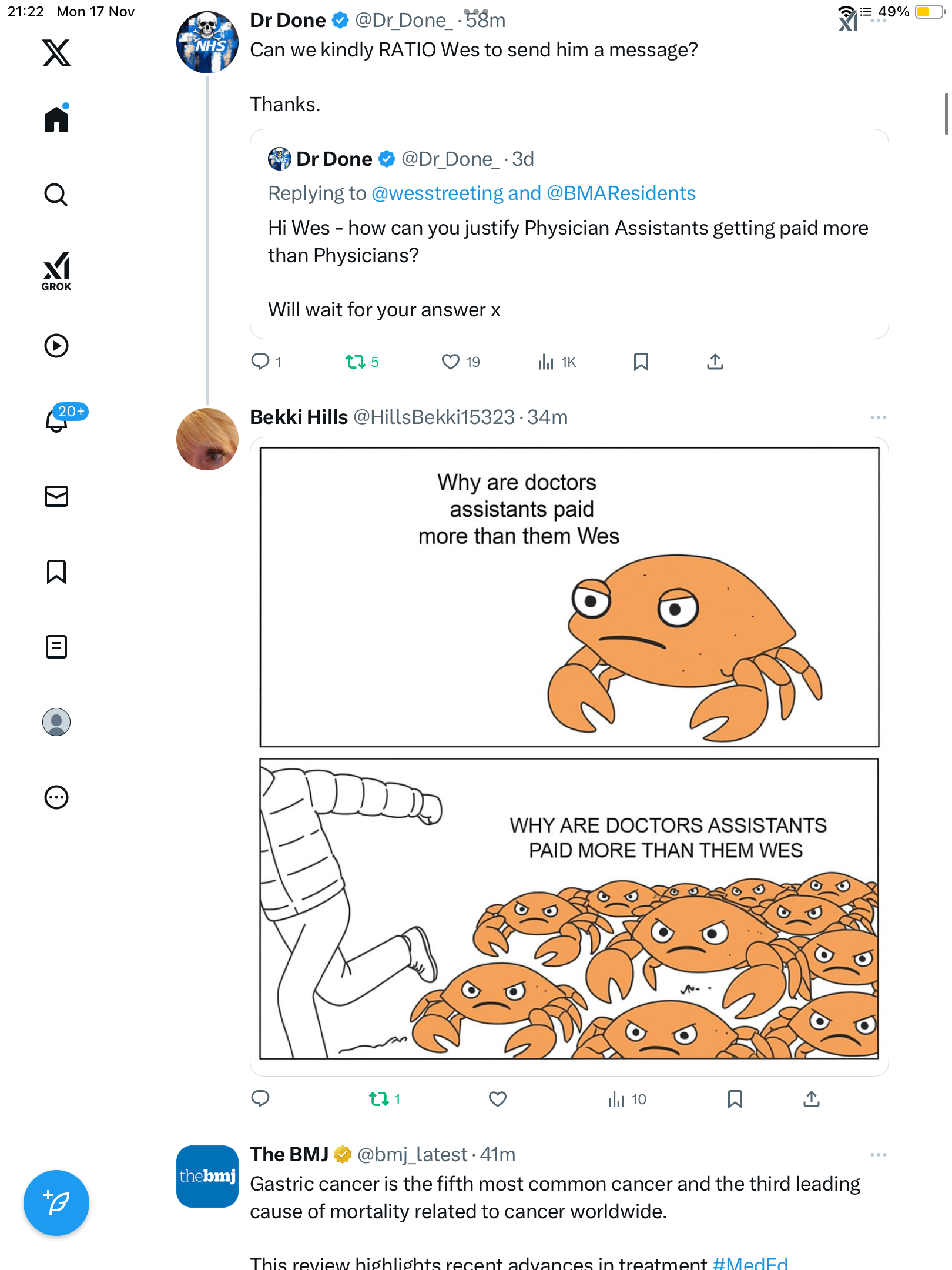Expand the sidebar More circle menu
The image size is (952, 1270).
56,797
